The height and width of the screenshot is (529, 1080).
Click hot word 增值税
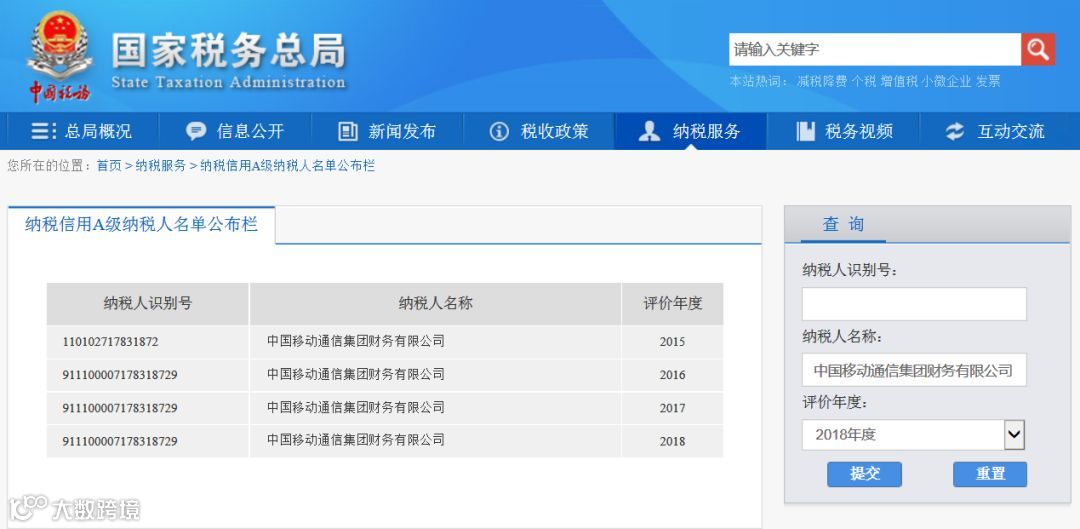(899, 81)
